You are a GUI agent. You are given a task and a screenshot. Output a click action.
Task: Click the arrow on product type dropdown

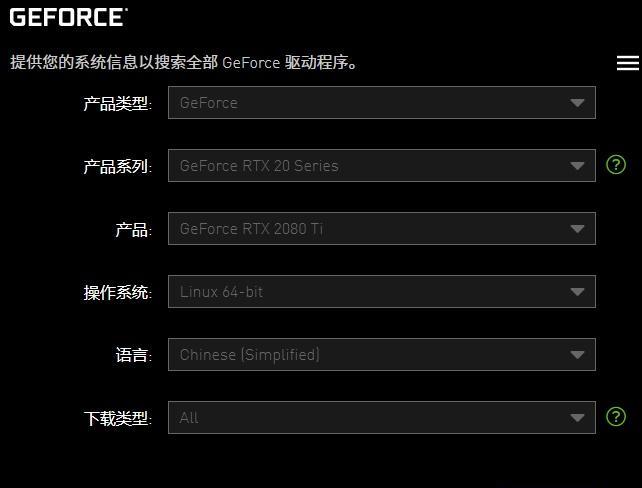577,103
